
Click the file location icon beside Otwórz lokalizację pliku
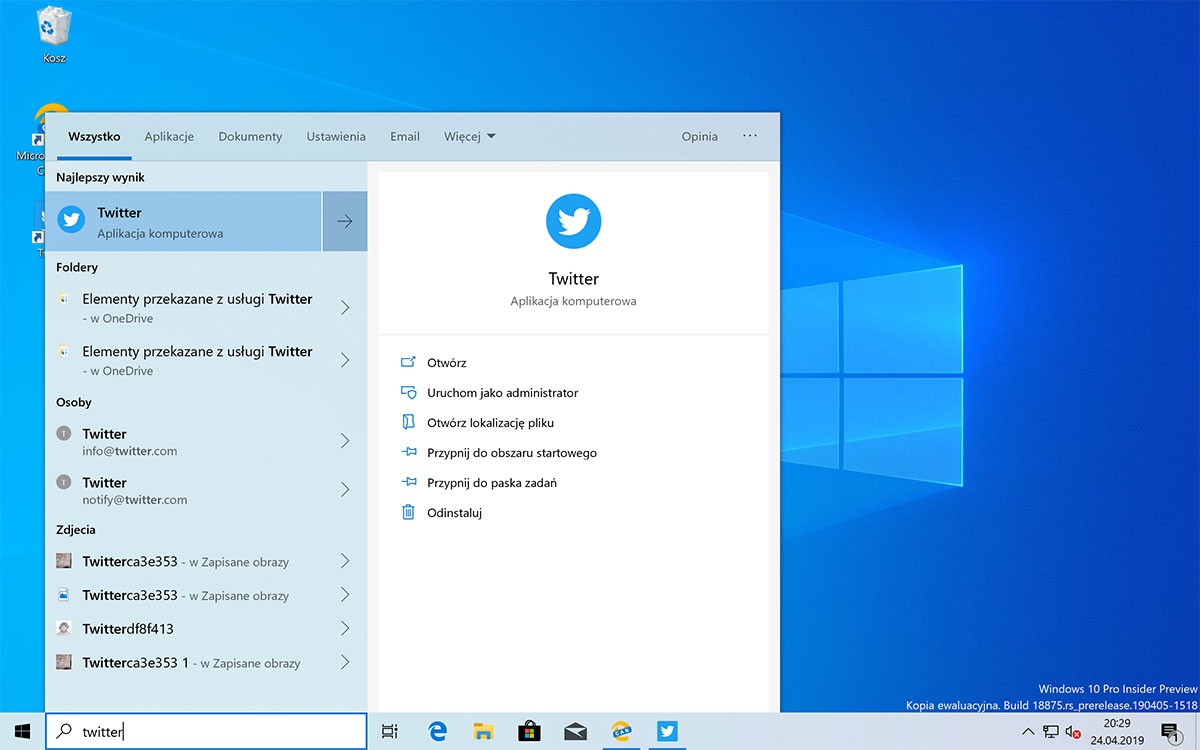[x=408, y=423]
